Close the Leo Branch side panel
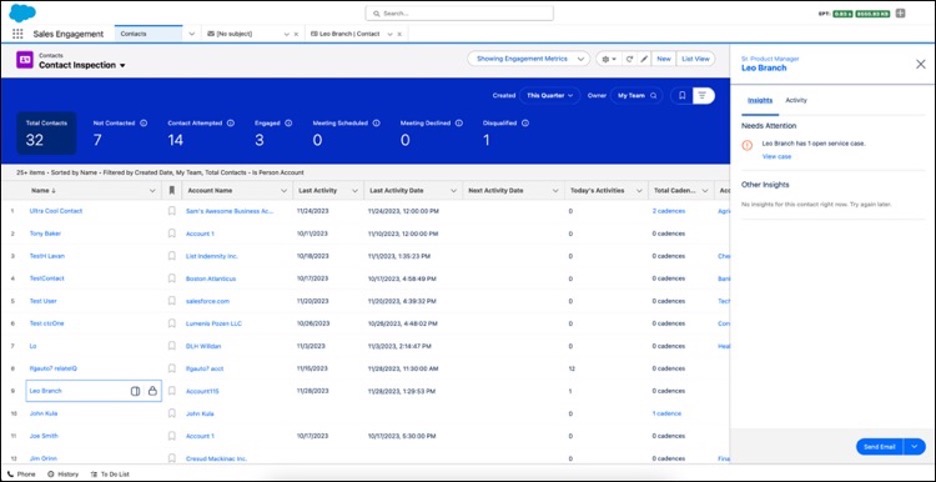The width and height of the screenshot is (936, 482). (x=920, y=64)
